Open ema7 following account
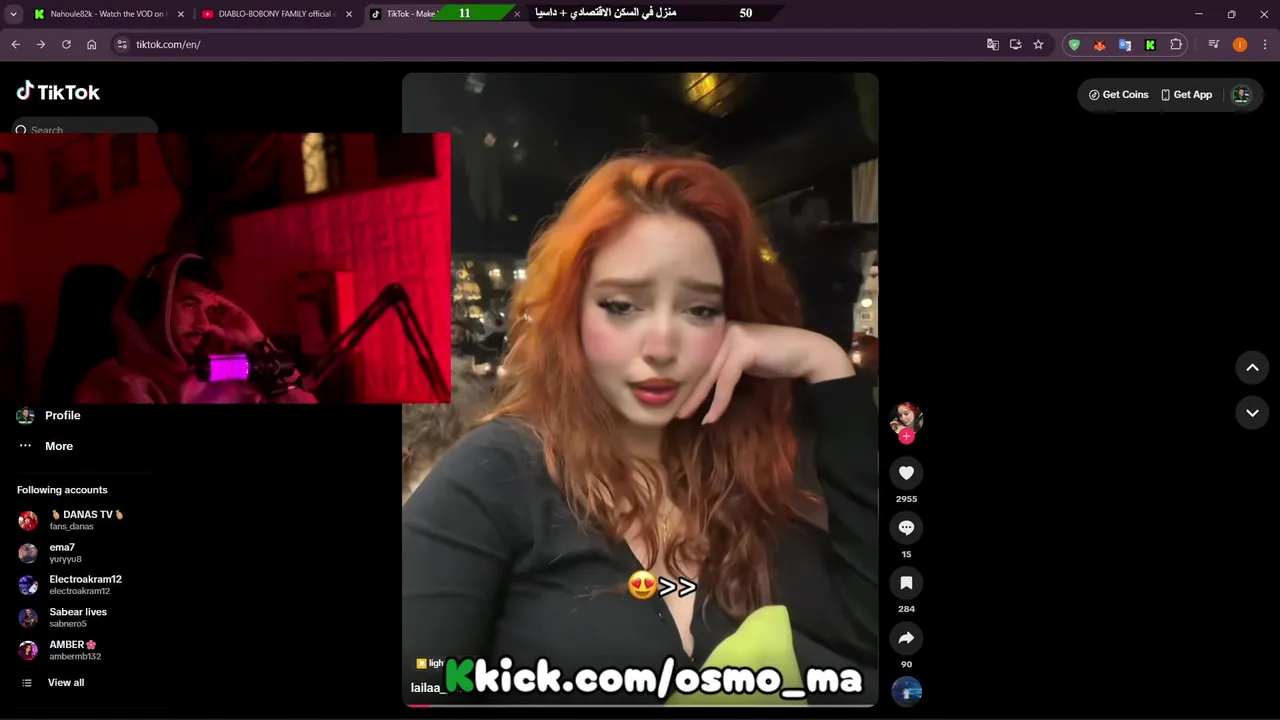Image resolution: width=1280 pixels, height=720 pixels. pos(65,553)
